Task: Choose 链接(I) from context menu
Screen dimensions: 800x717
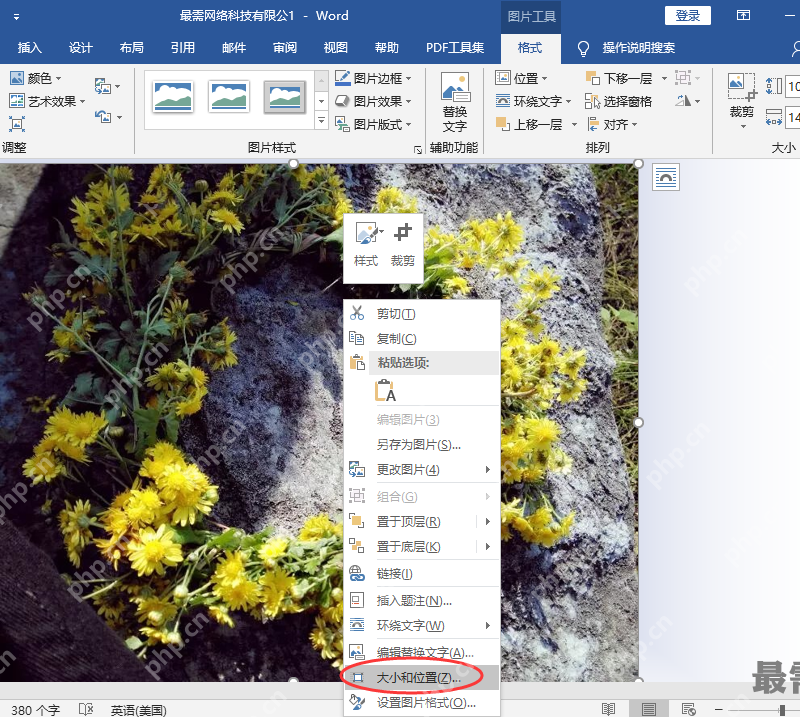Action: click(x=421, y=574)
